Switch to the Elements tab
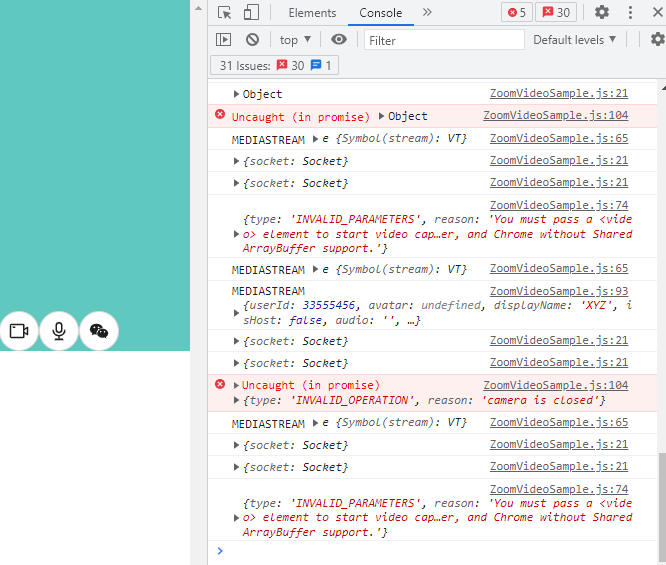 pyautogui.click(x=312, y=13)
